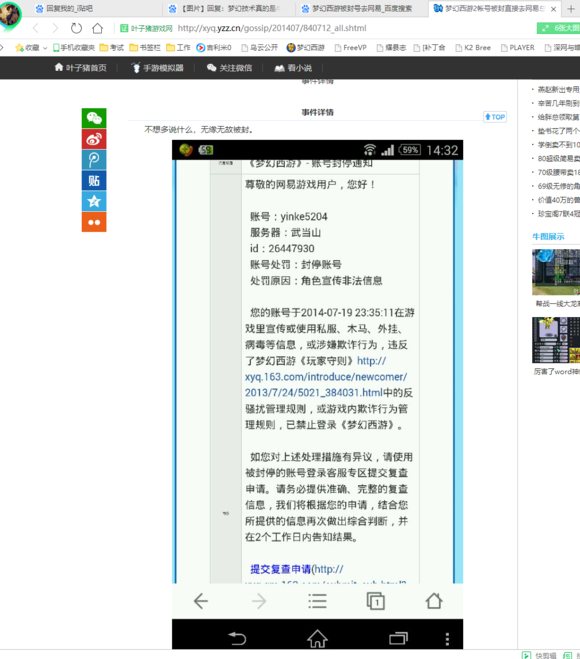Open 关注微信 in the site navigation
This screenshot has height=659, width=580.
pos(229,68)
